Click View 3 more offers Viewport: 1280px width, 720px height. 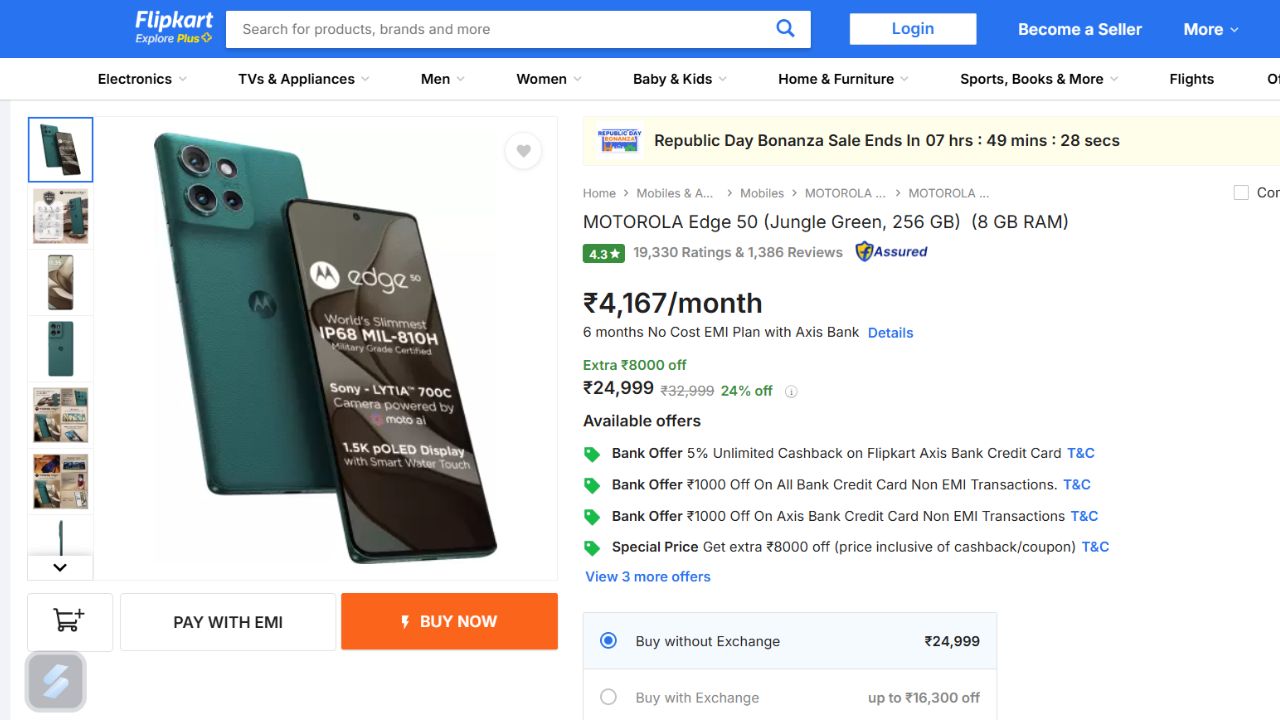point(648,577)
